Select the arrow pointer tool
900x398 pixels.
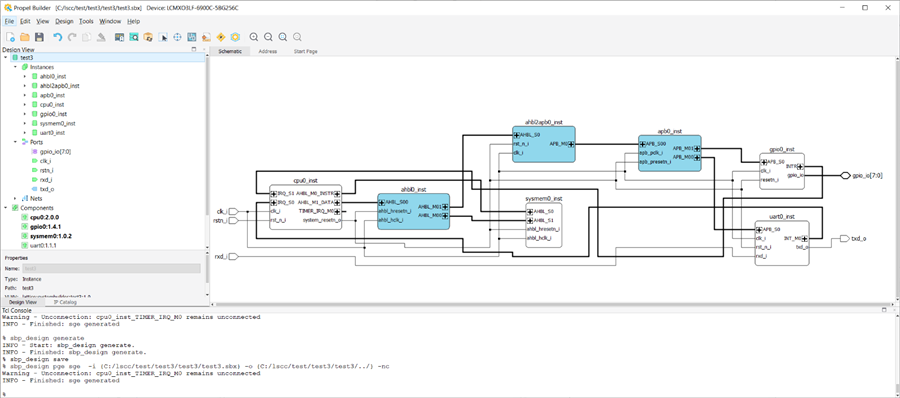click(x=163, y=37)
